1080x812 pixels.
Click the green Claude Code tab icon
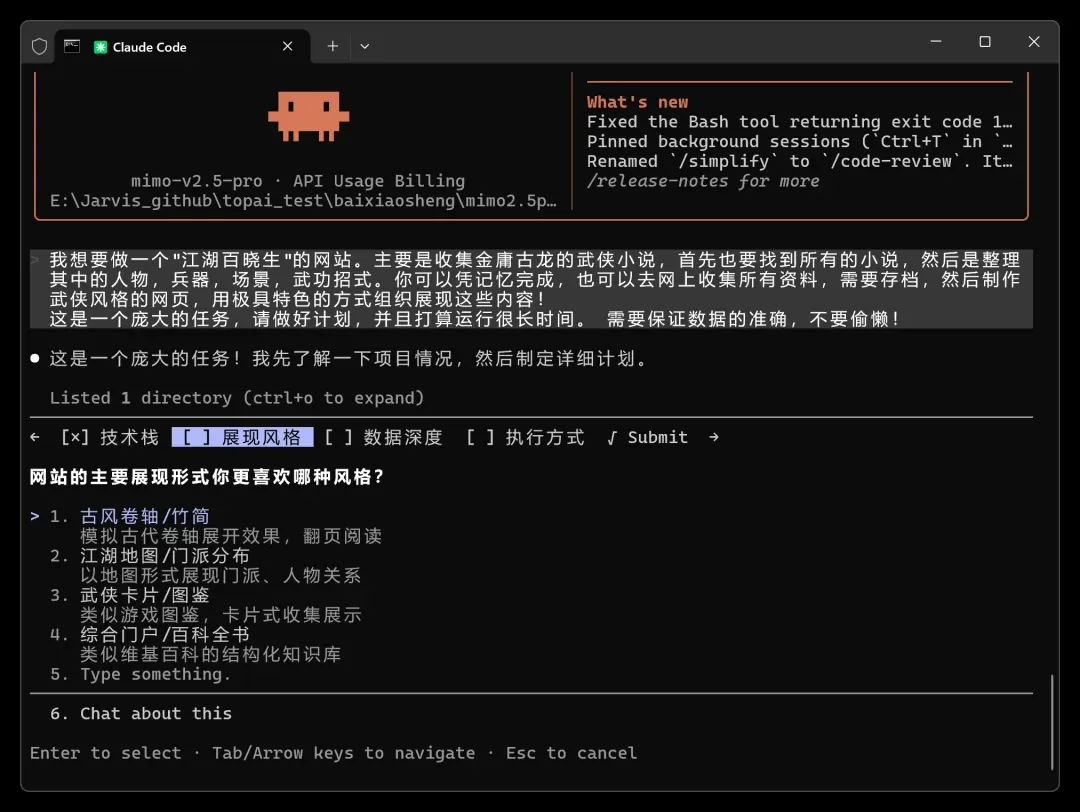tap(101, 47)
